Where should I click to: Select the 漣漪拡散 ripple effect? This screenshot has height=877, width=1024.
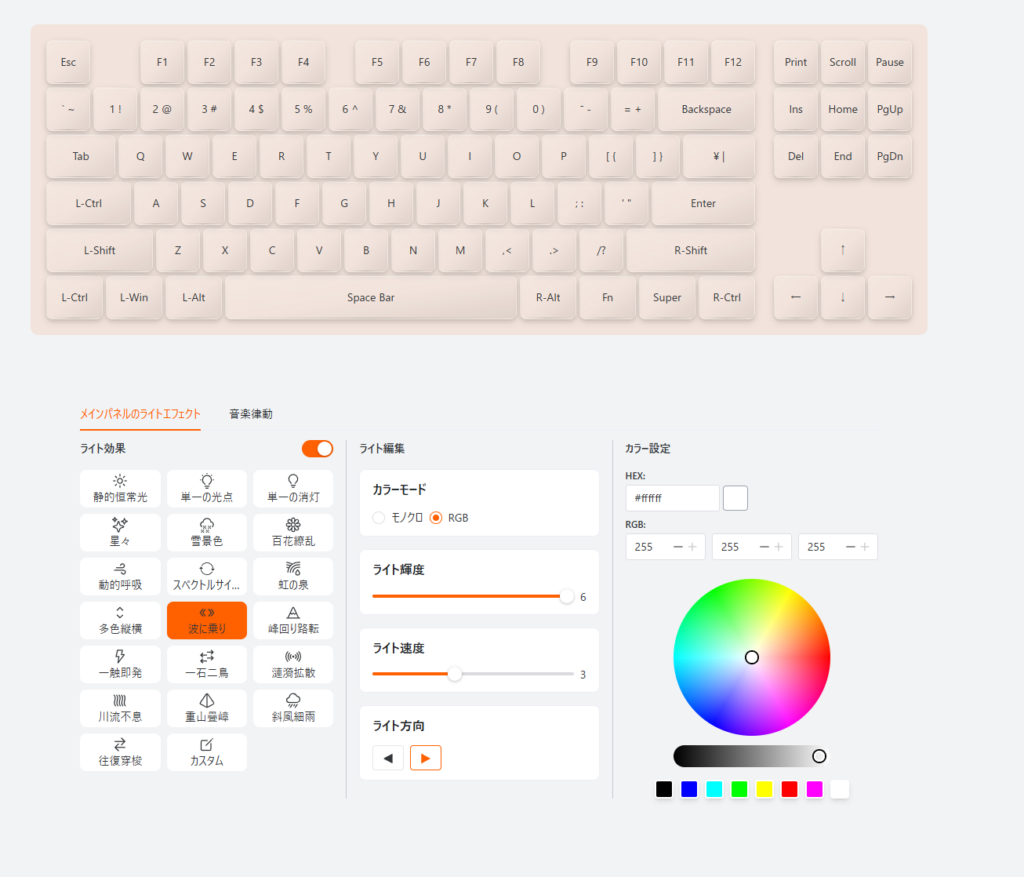293,664
